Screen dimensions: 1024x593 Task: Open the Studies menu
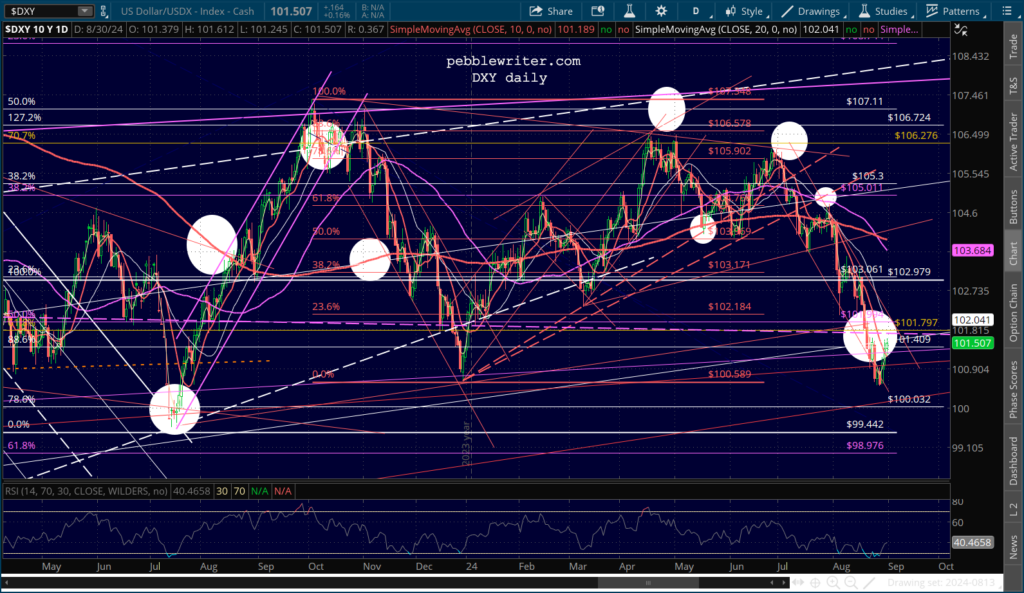(x=884, y=11)
